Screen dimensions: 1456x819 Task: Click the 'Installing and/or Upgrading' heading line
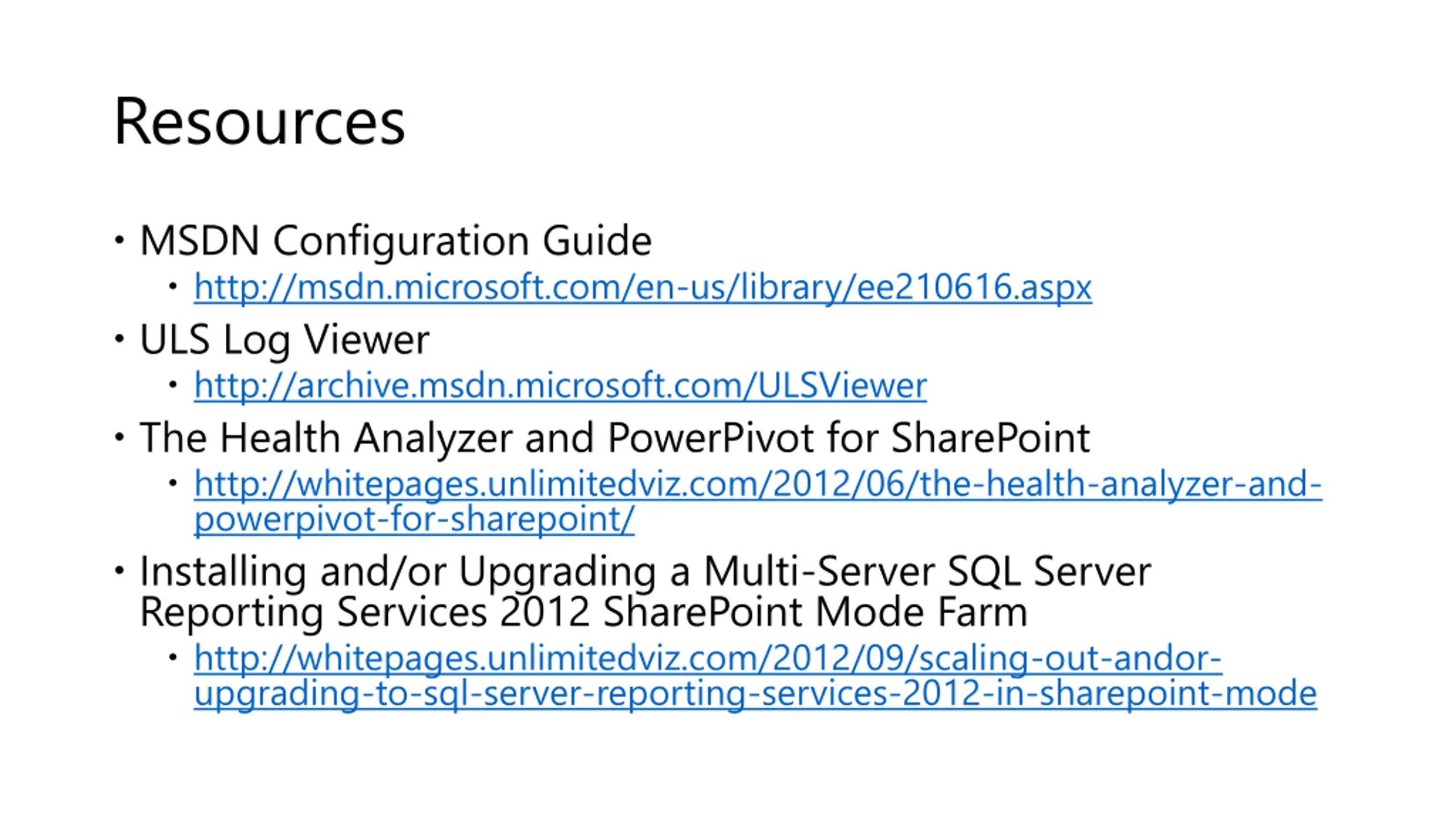click(x=646, y=571)
